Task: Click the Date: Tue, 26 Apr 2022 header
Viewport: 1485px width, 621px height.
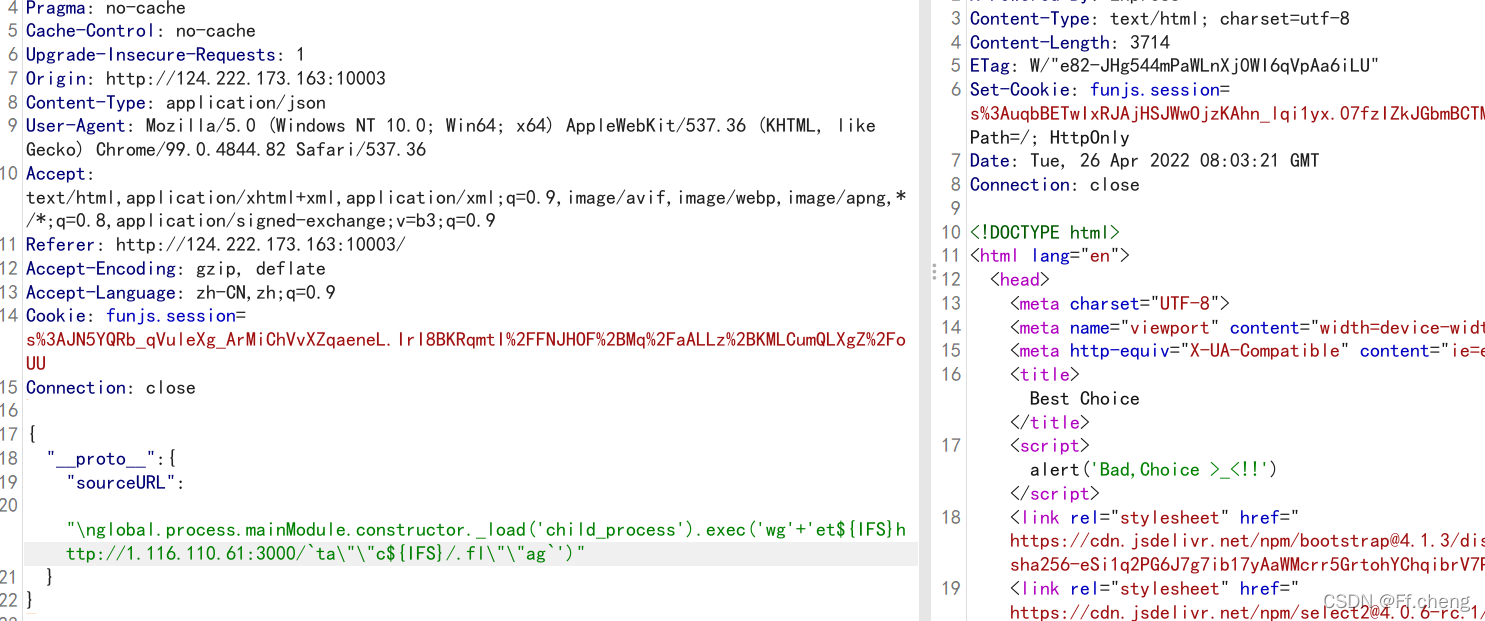Action: pyautogui.click(x=1145, y=161)
